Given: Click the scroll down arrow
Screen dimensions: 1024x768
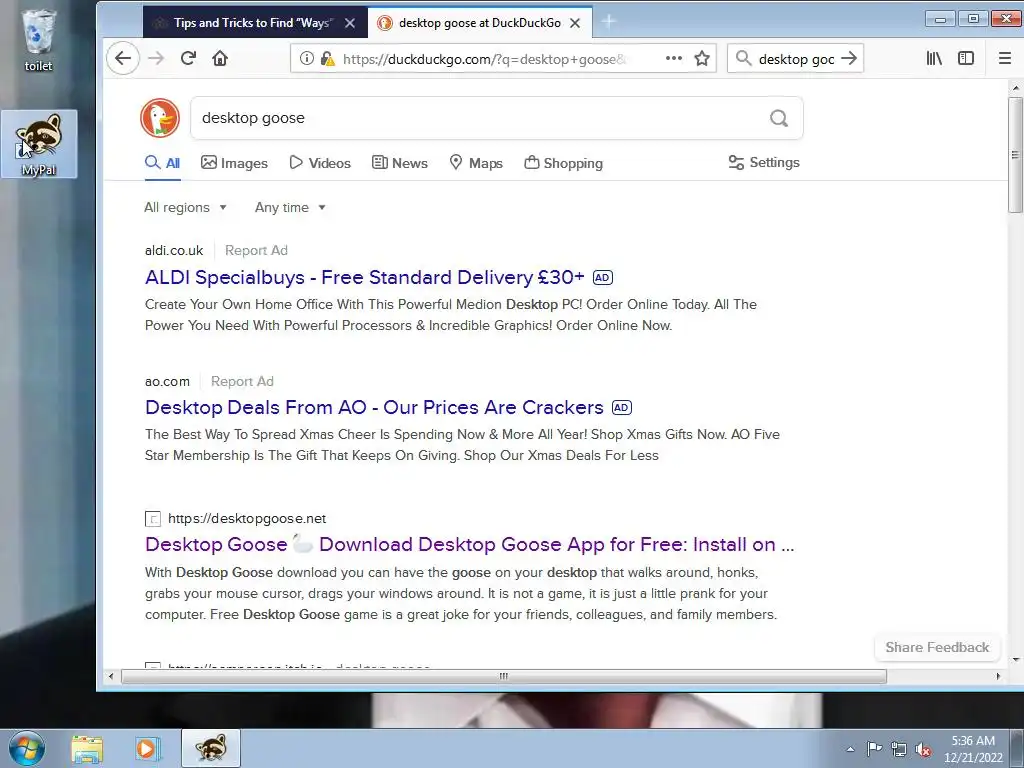Looking at the screenshot, I should tap(1016, 660).
